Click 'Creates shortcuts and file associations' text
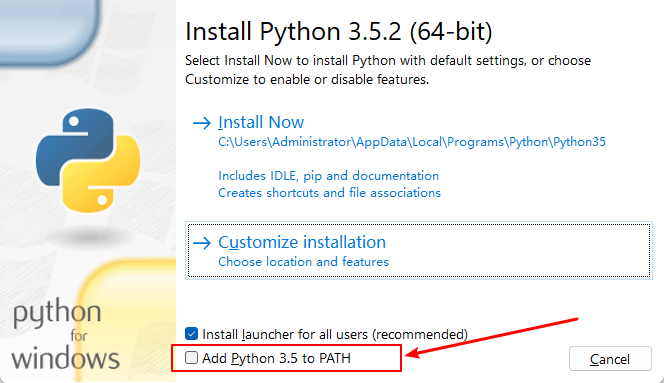Screen dimensions: 664x383 tap(329, 193)
